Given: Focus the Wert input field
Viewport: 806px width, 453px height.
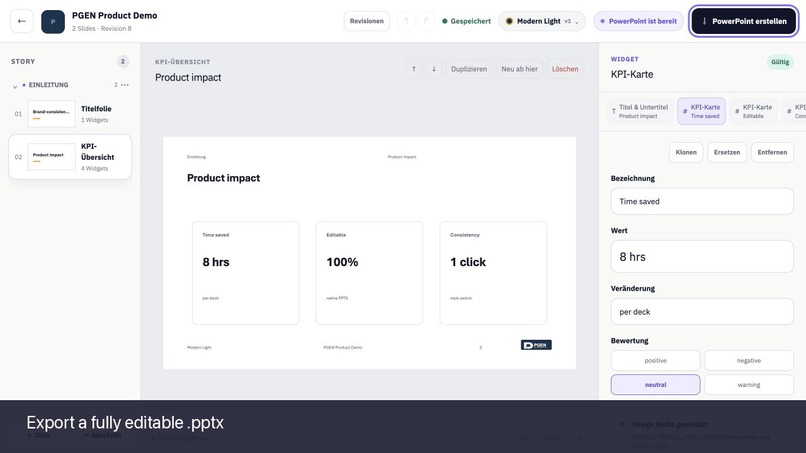Looking at the screenshot, I should click(702, 257).
